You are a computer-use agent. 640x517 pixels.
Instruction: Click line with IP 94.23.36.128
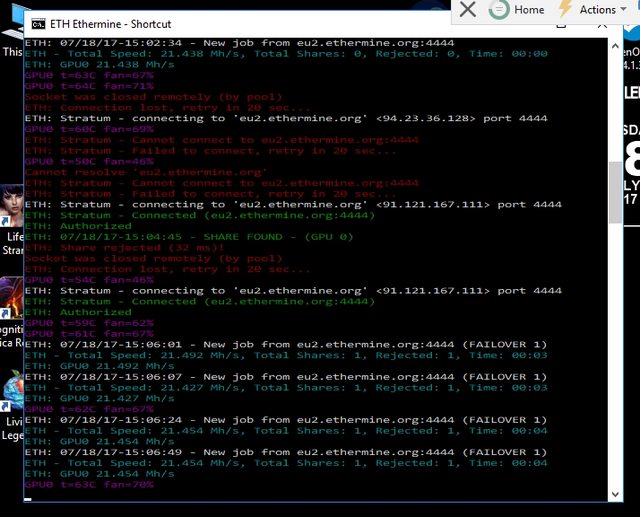tap(286, 118)
